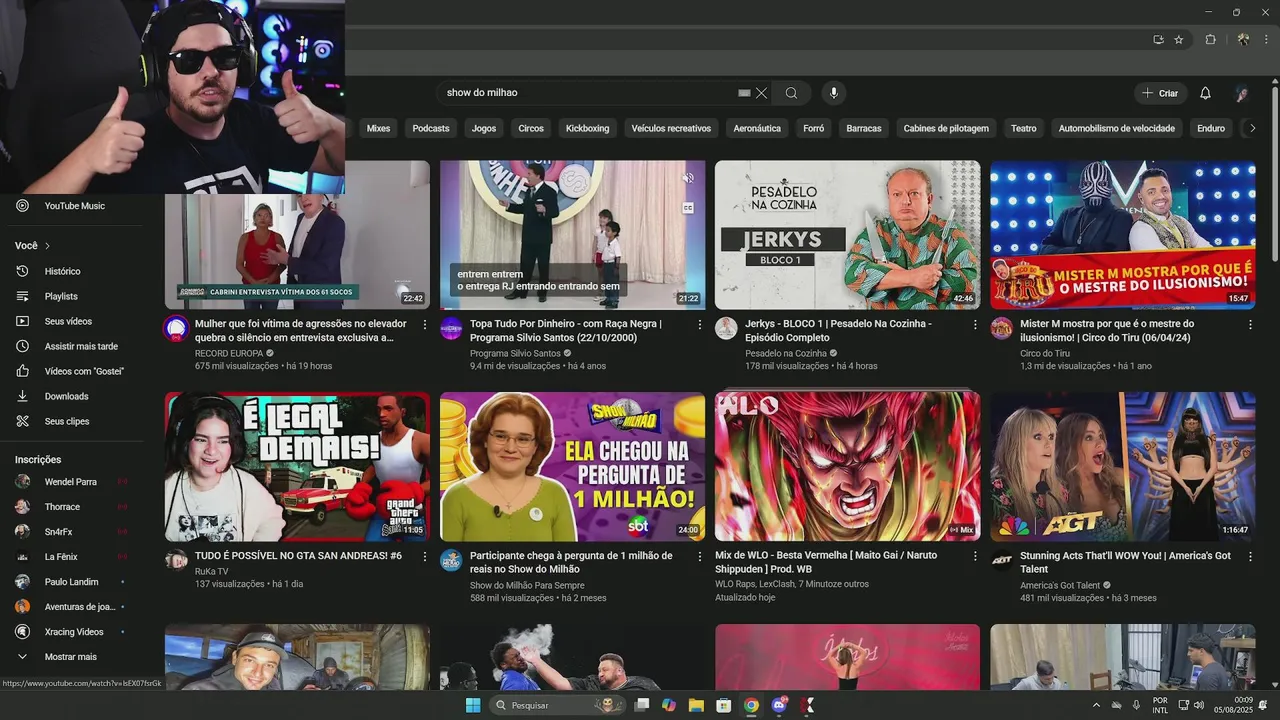
Task: Open the Chrome three-dot menu
Action: click(1268, 40)
